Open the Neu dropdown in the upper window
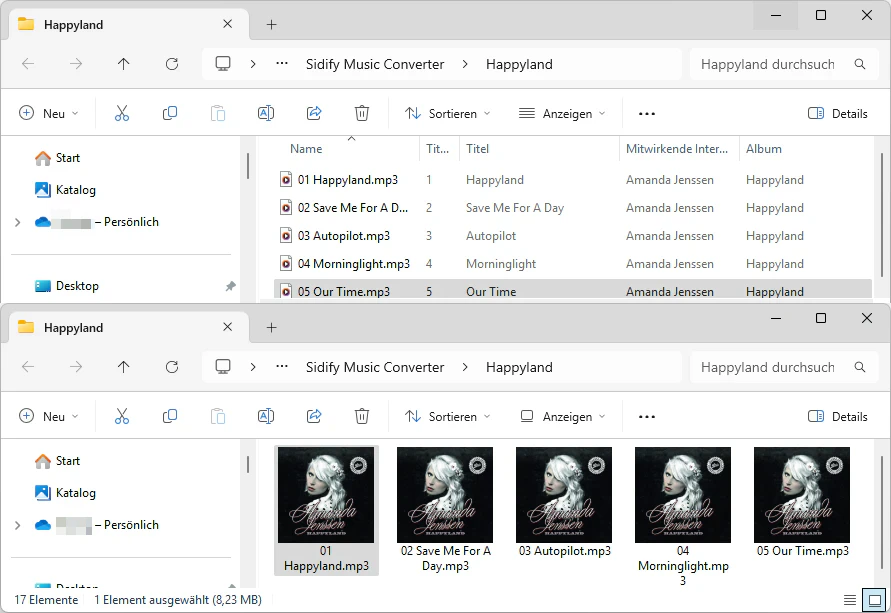This screenshot has height=613, width=891. pos(49,113)
